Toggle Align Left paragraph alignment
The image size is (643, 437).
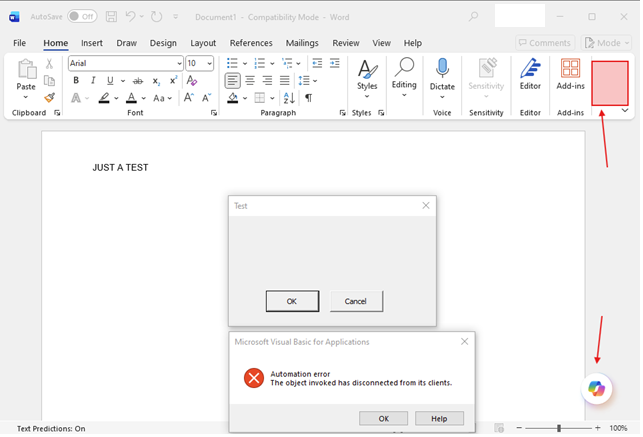click(x=233, y=80)
